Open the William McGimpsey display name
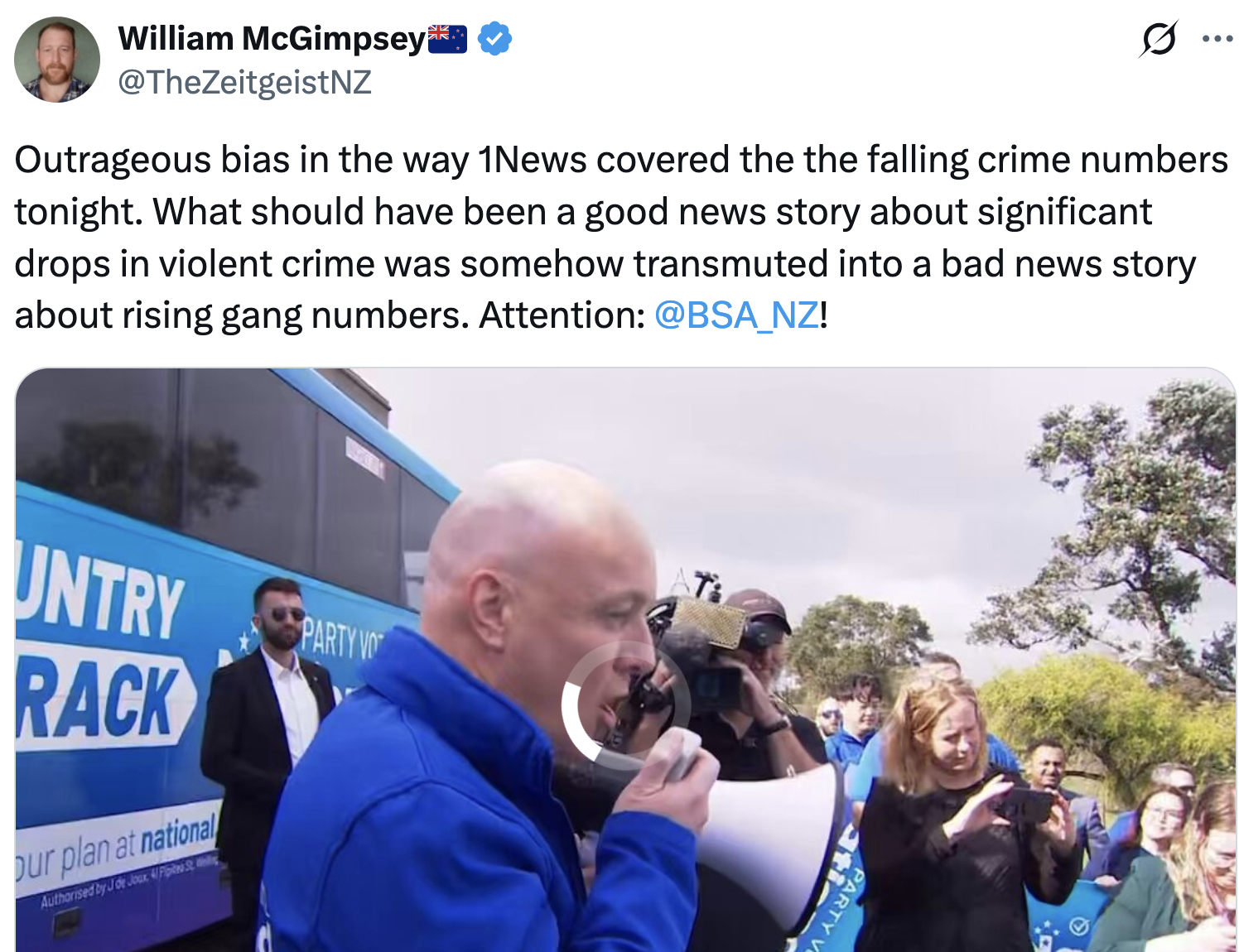This screenshot has height=952, width=1239. [272, 39]
